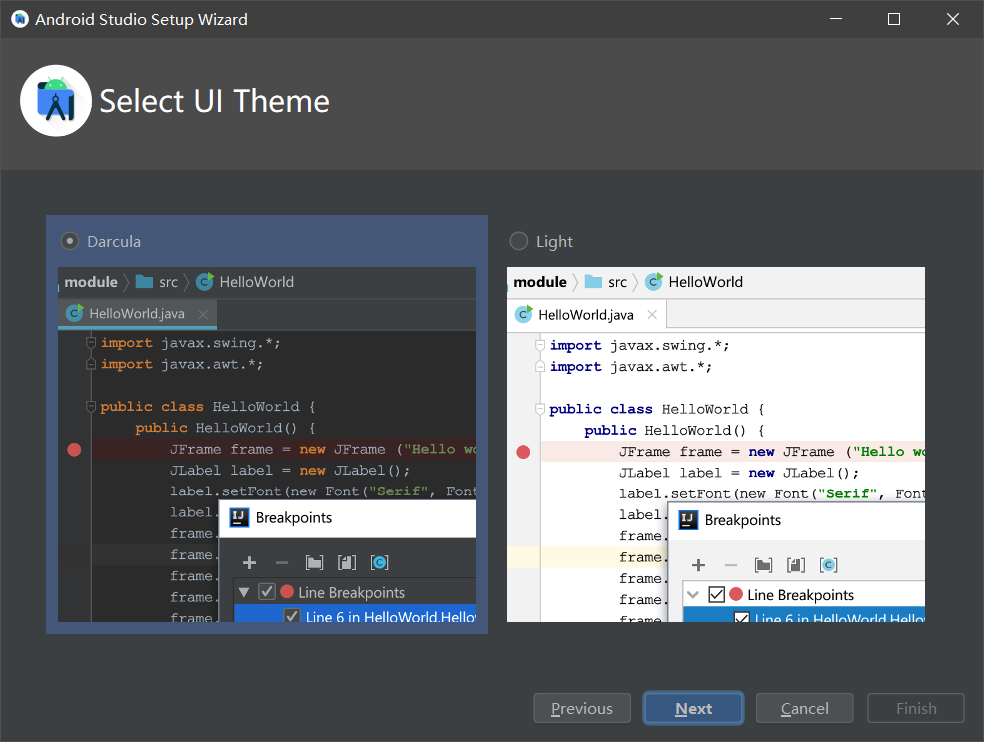Select the Light theme radio button
984x742 pixels.
click(518, 240)
